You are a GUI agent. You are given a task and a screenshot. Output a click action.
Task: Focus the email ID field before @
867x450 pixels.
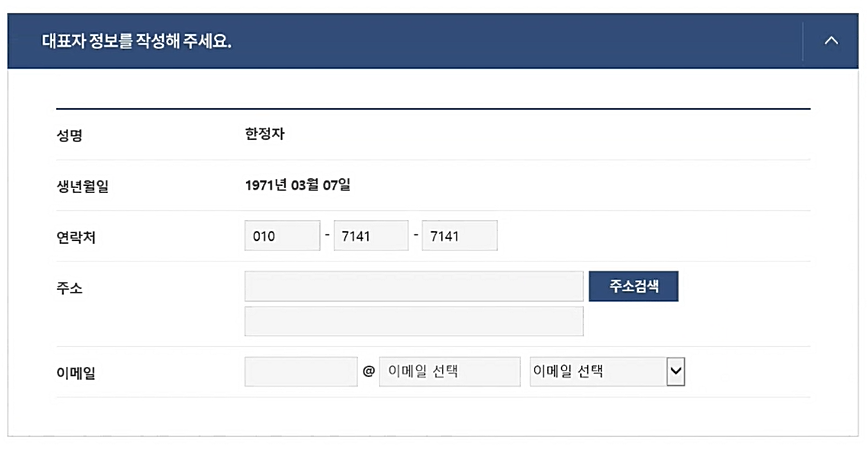pyautogui.click(x=301, y=371)
